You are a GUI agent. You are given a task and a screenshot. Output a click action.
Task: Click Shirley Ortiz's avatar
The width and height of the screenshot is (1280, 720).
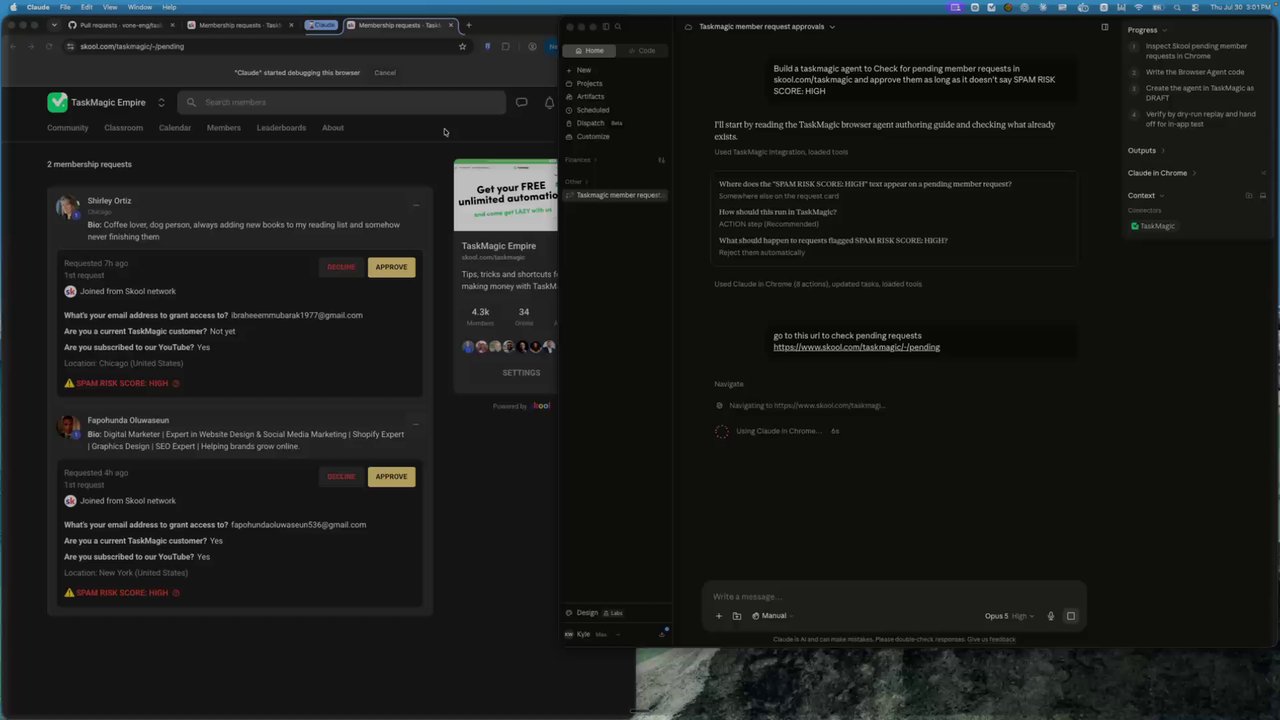click(68, 207)
